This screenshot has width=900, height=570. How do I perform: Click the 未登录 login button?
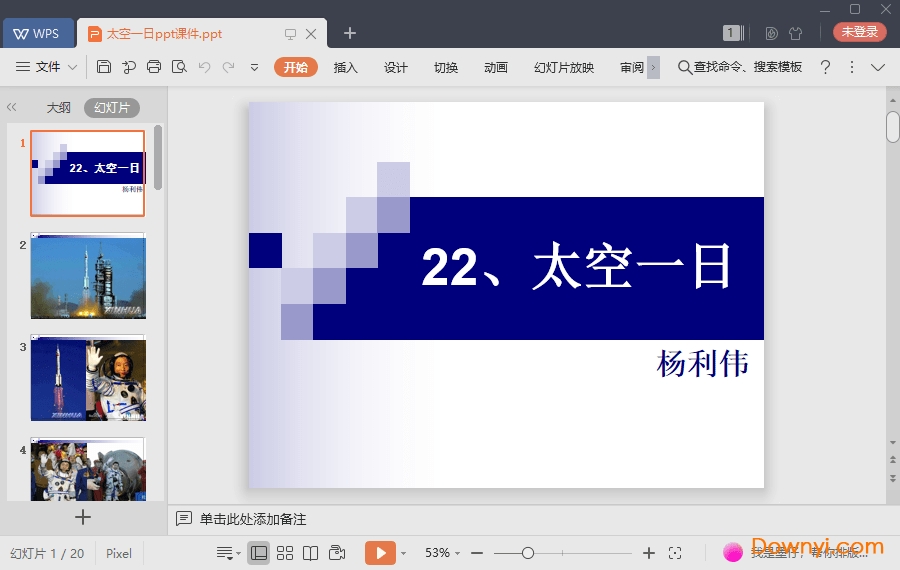[x=860, y=32]
